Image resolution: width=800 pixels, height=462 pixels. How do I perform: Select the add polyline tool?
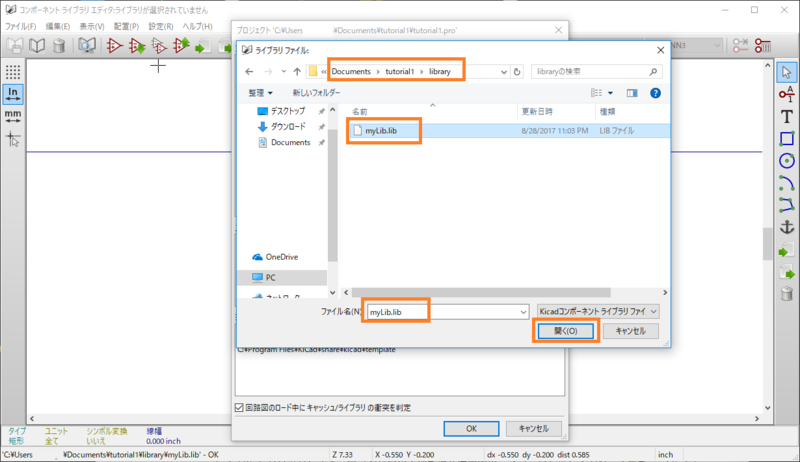pos(786,204)
